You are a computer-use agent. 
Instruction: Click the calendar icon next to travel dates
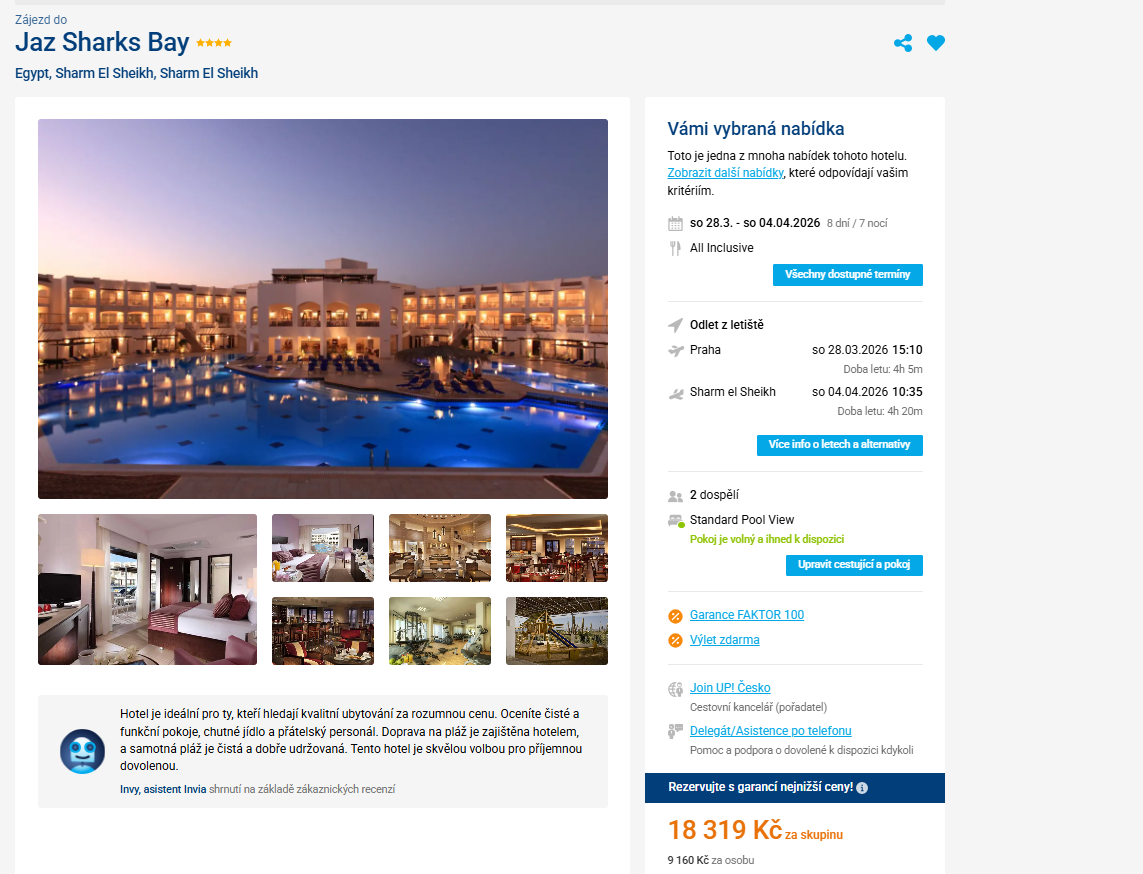676,224
